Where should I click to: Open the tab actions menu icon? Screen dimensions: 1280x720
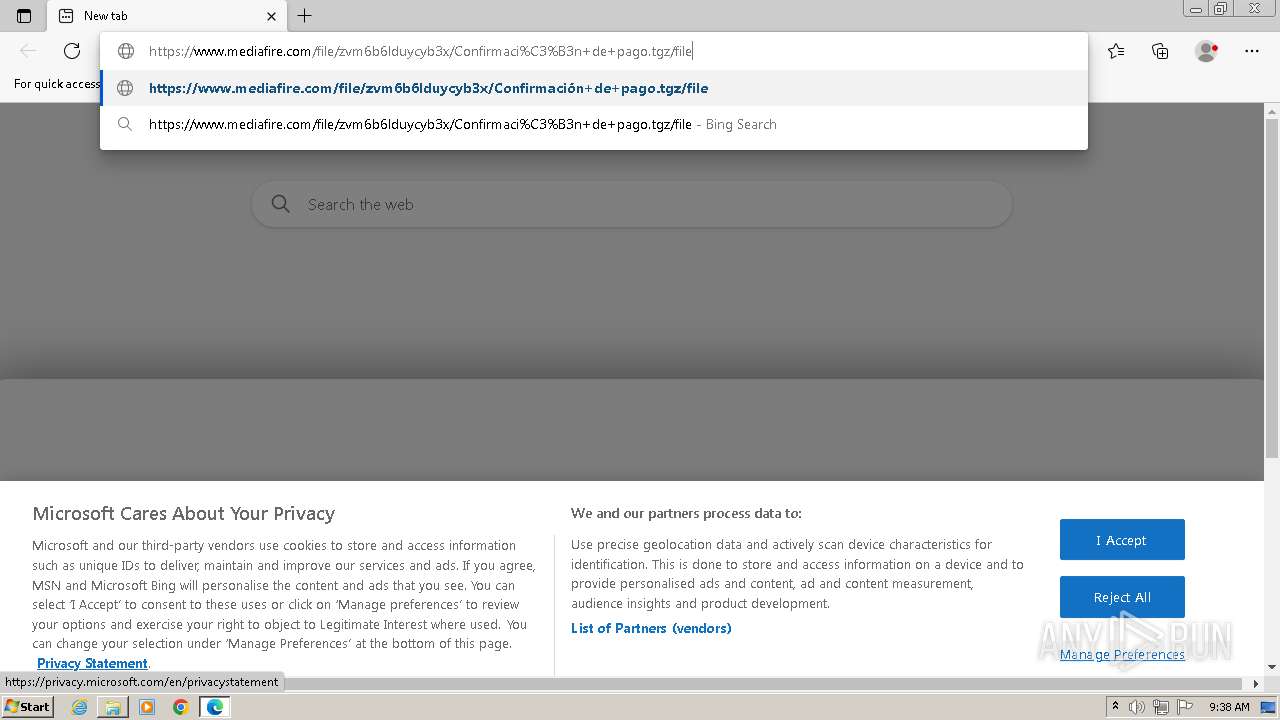tap(24, 16)
